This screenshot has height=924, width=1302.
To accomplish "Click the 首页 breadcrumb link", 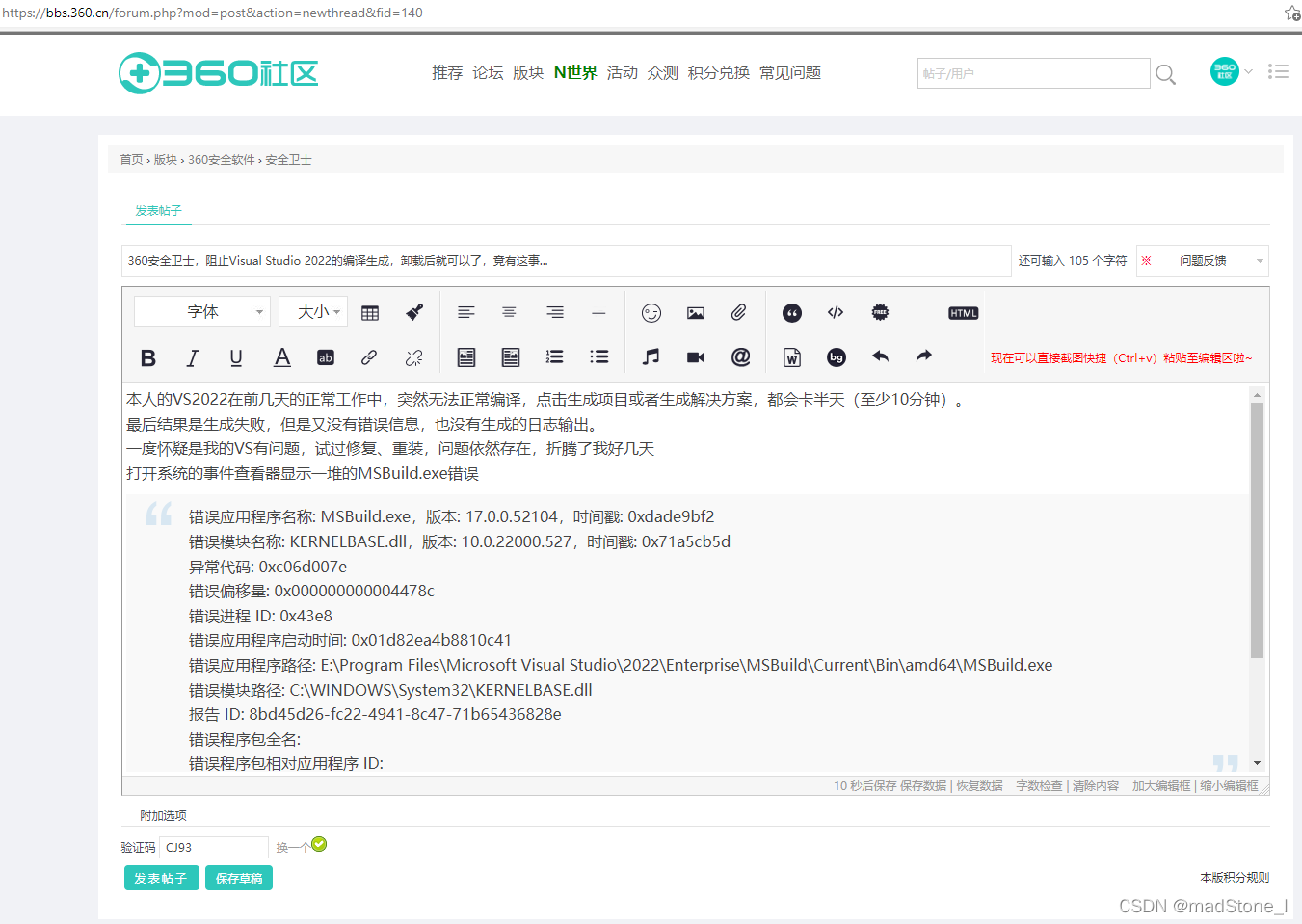I will pos(131,159).
